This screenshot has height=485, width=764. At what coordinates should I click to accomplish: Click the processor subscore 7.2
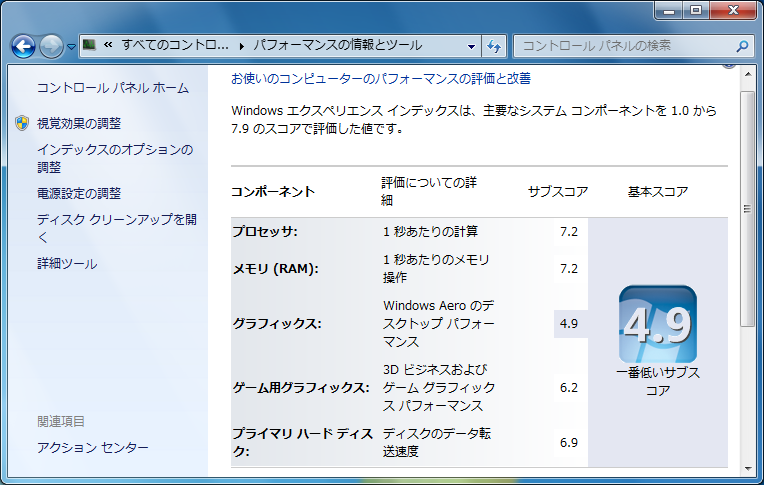pos(569,232)
